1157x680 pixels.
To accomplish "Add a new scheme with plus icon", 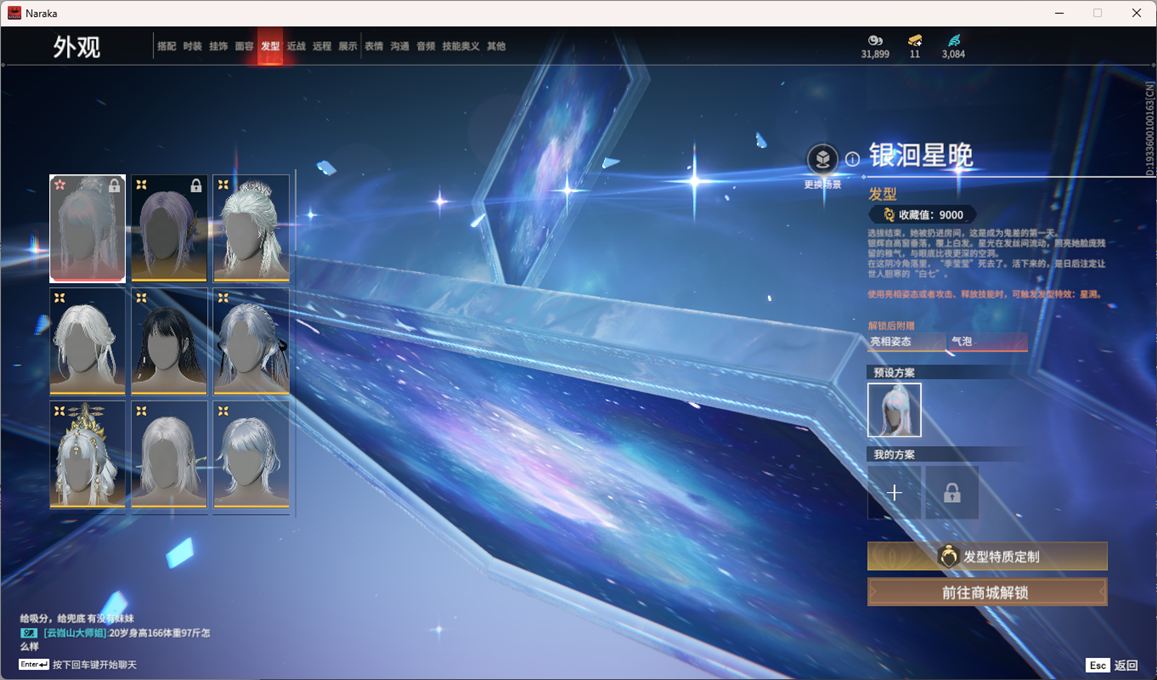I will click(894, 493).
